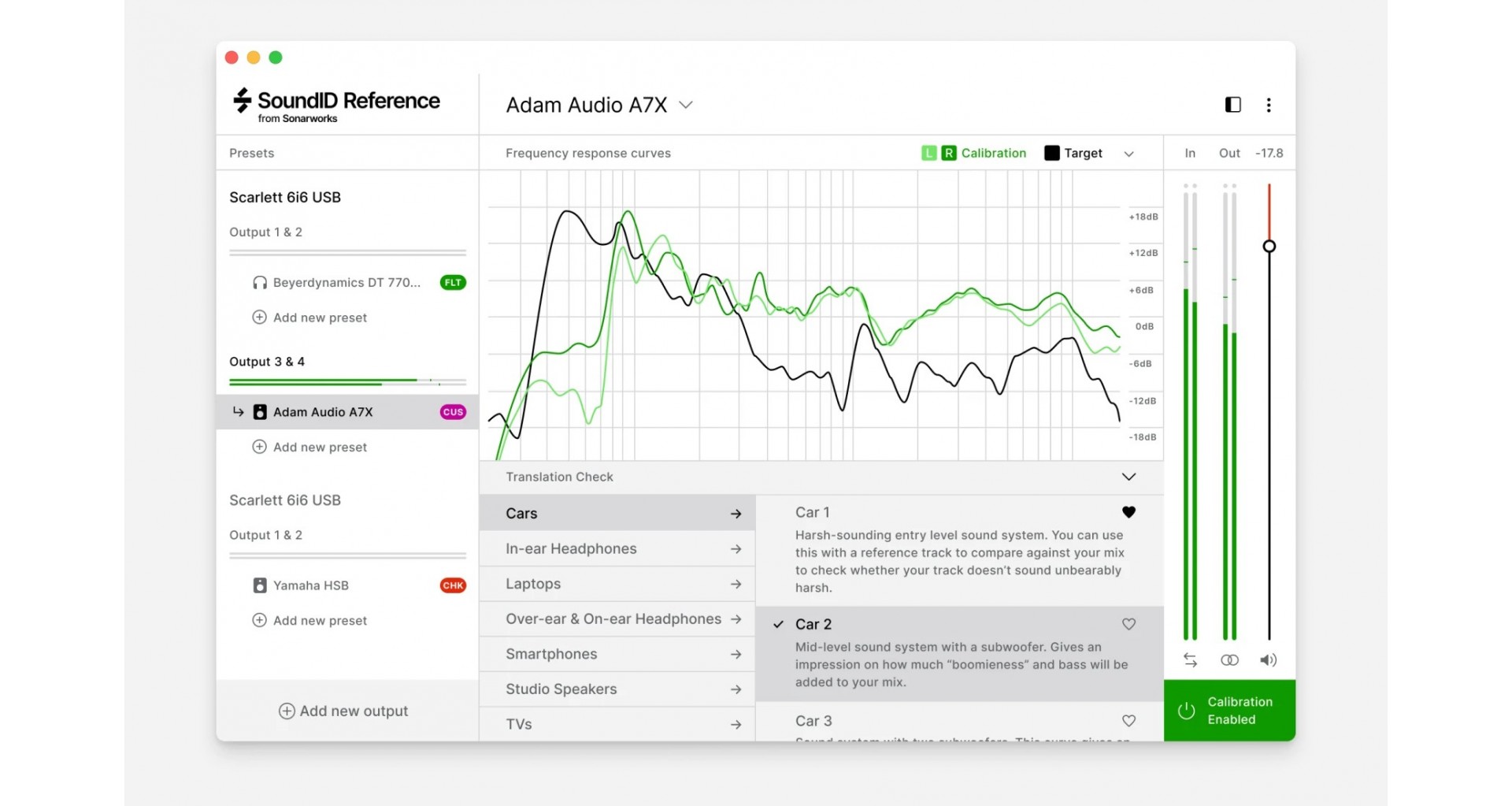This screenshot has height=806, width=1512.
Task: Open the Cars category arrow
Action: (x=736, y=514)
